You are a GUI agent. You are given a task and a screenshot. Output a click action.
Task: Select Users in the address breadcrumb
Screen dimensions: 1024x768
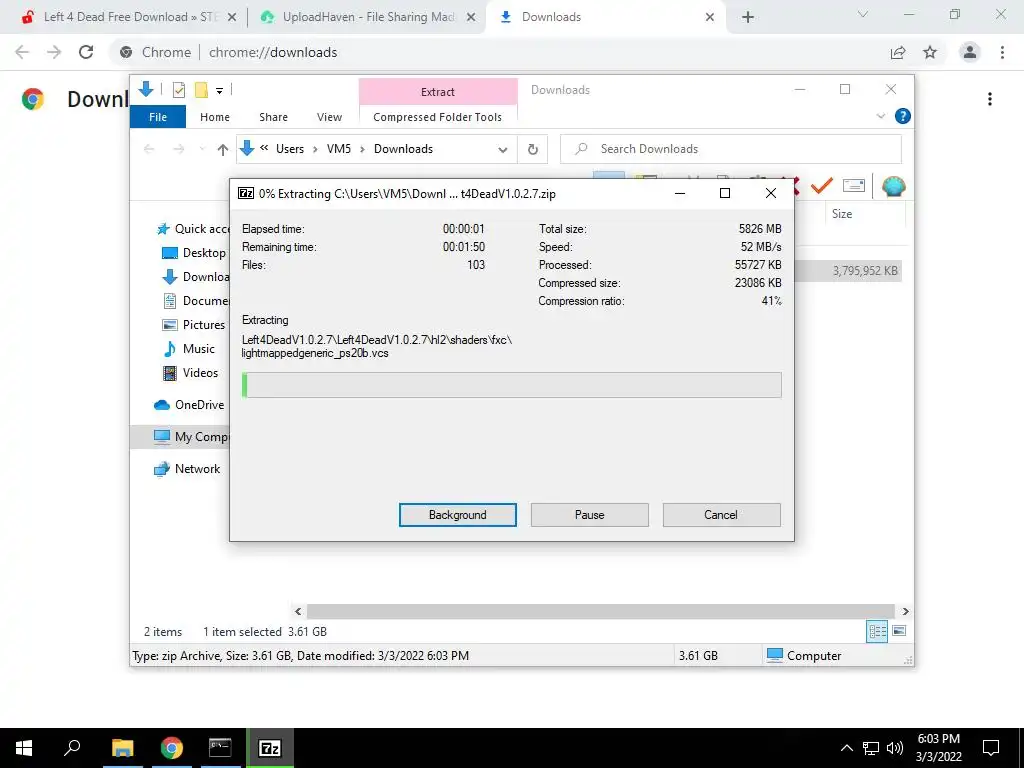pyautogui.click(x=290, y=149)
